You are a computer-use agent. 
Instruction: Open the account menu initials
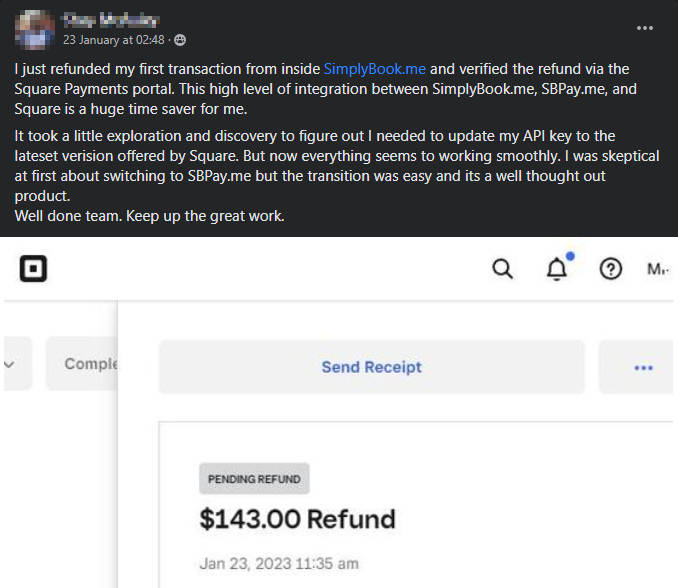click(658, 269)
